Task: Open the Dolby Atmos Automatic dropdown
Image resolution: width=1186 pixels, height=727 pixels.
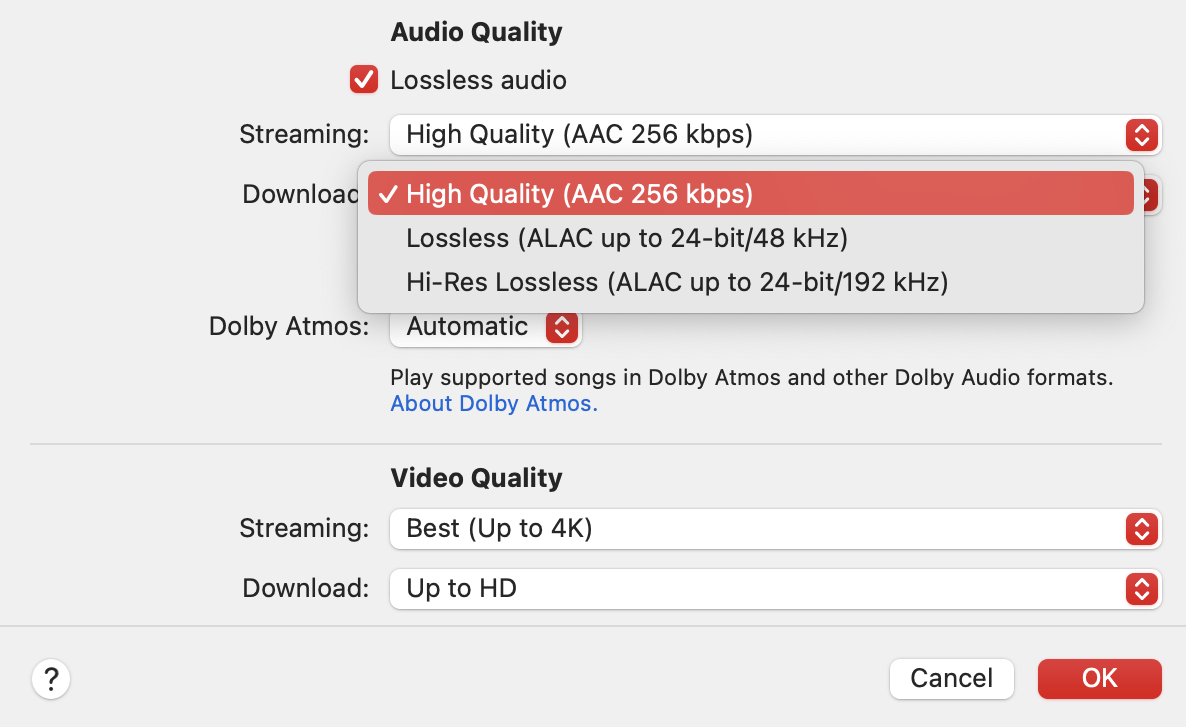Action: click(486, 326)
